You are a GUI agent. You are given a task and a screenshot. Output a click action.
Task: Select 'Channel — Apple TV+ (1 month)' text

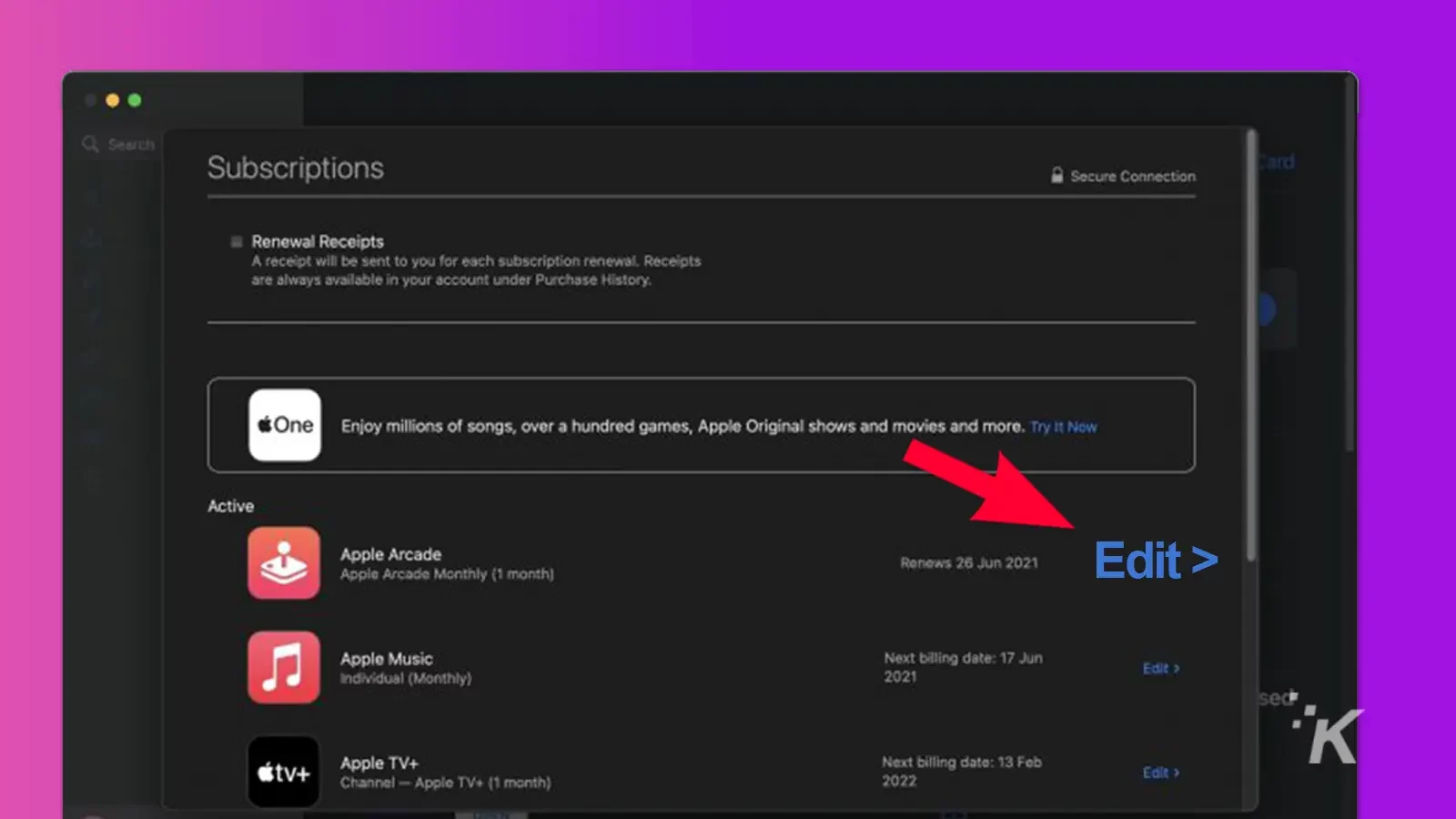tap(446, 783)
